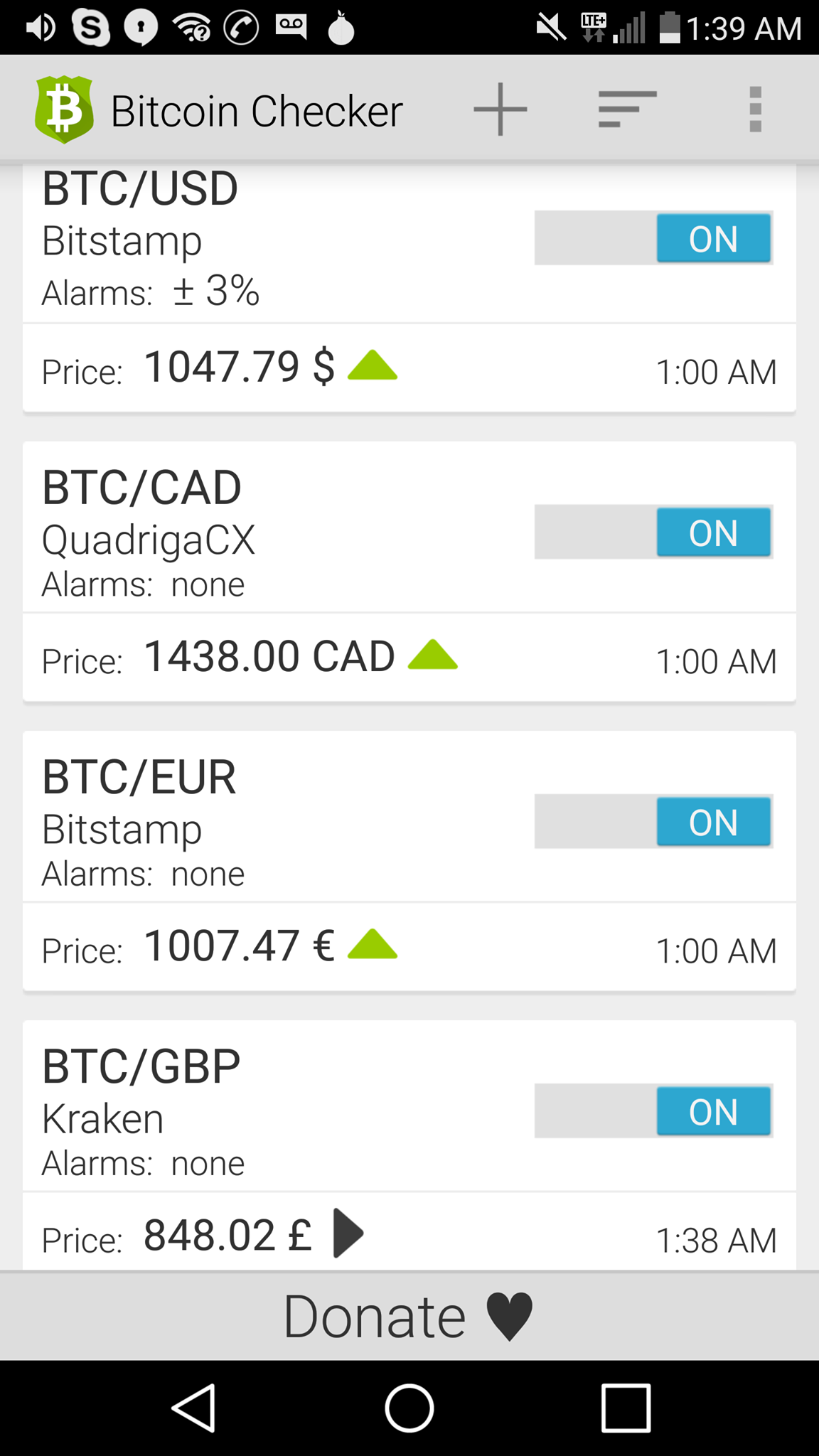The image size is (819, 1456).
Task: Tap the Bitcoin Checker shield logo
Action: [64, 109]
